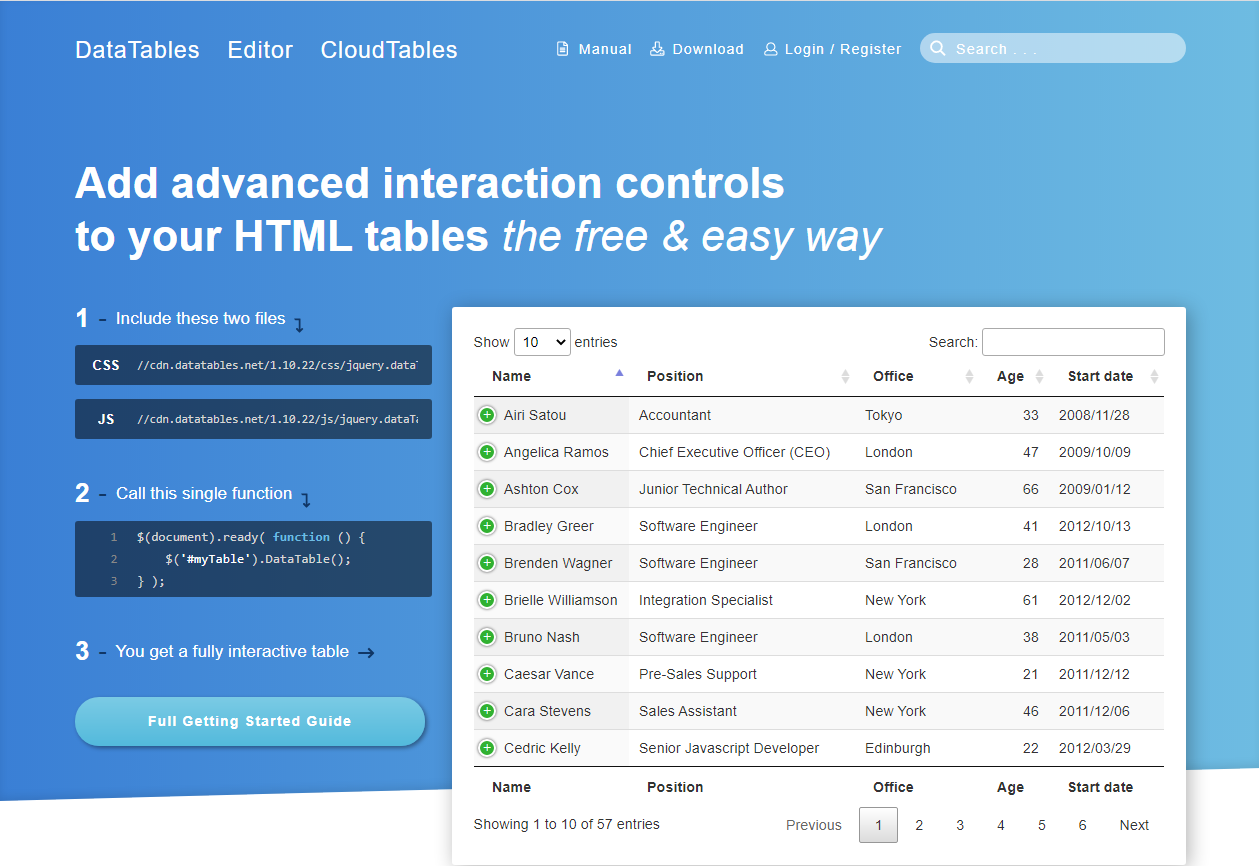Expand row details for Cedric Kelly
This screenshot has height=866, width=1259.
coord(487,748)
